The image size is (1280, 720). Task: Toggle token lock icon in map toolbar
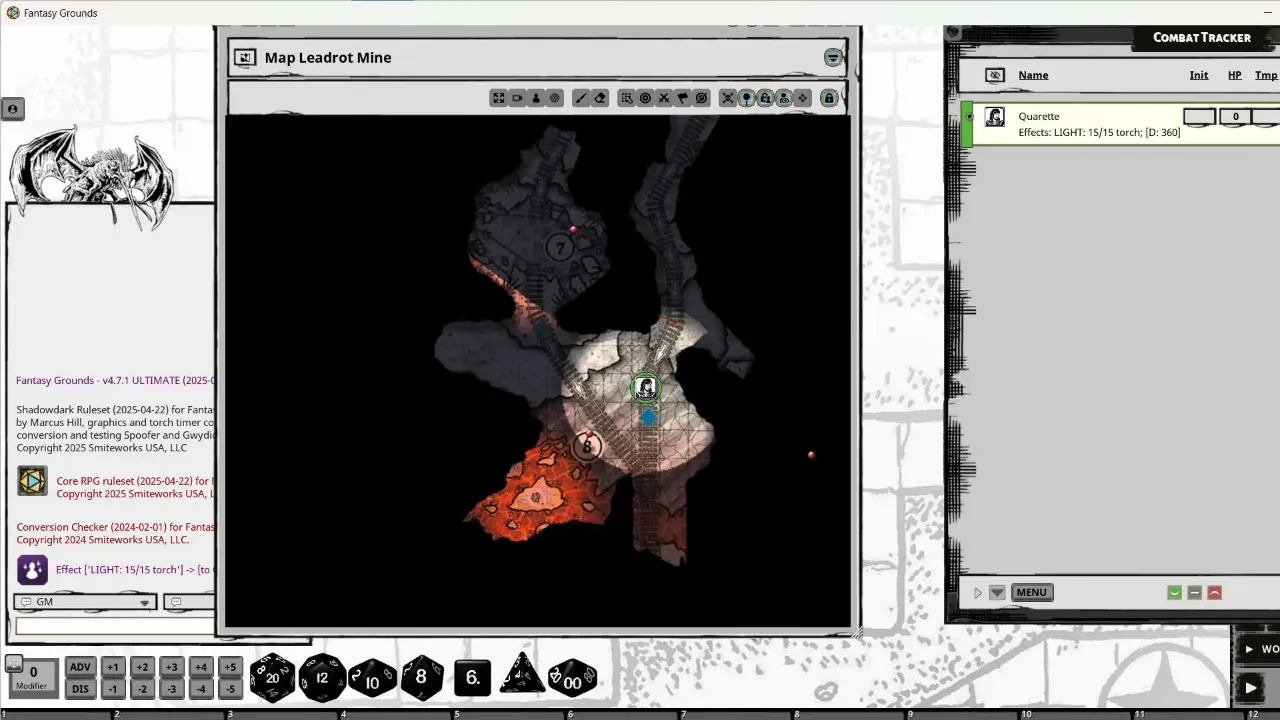(765, 98)
